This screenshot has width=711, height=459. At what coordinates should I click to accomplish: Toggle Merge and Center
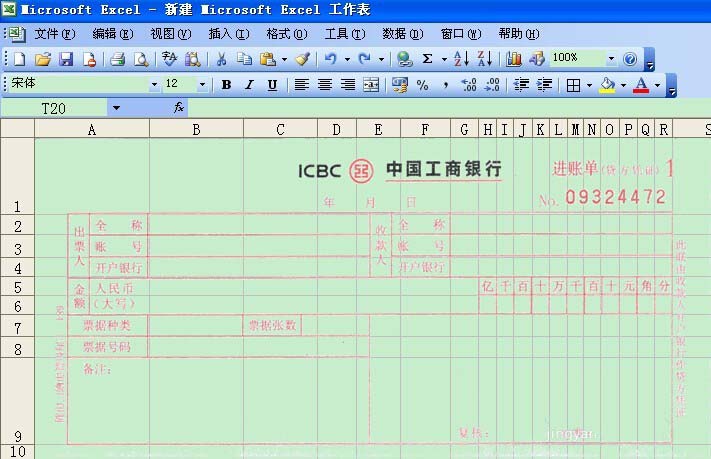(x=371, y=85)
